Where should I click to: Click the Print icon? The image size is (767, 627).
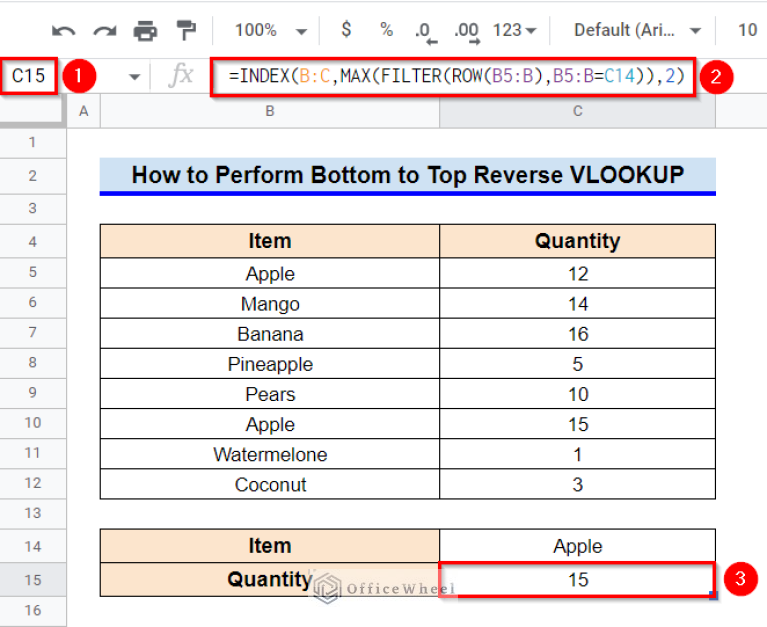tap(145, 31)
